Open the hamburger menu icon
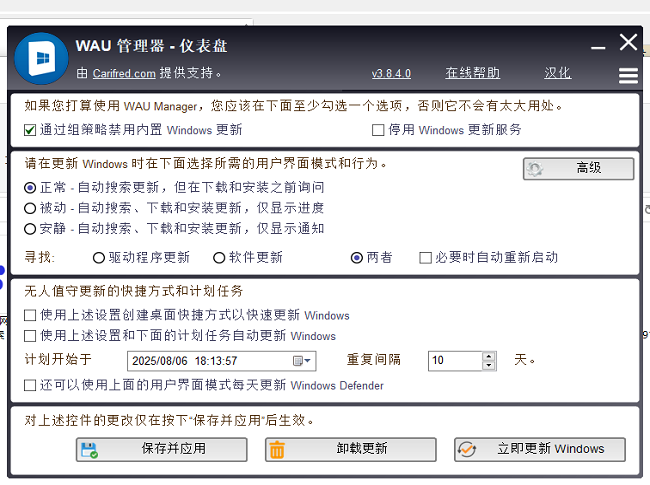The width and height of the screenshot is (650, 485). pyautogui.click(x=628, y=75)
